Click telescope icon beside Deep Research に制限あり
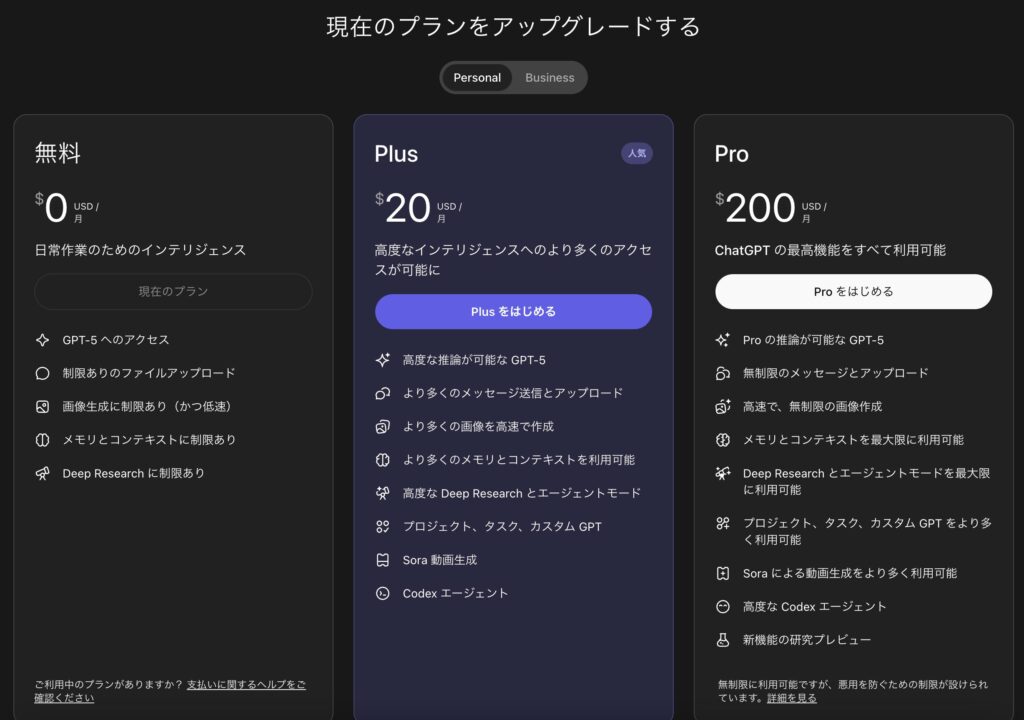 [x=42, y=473]
